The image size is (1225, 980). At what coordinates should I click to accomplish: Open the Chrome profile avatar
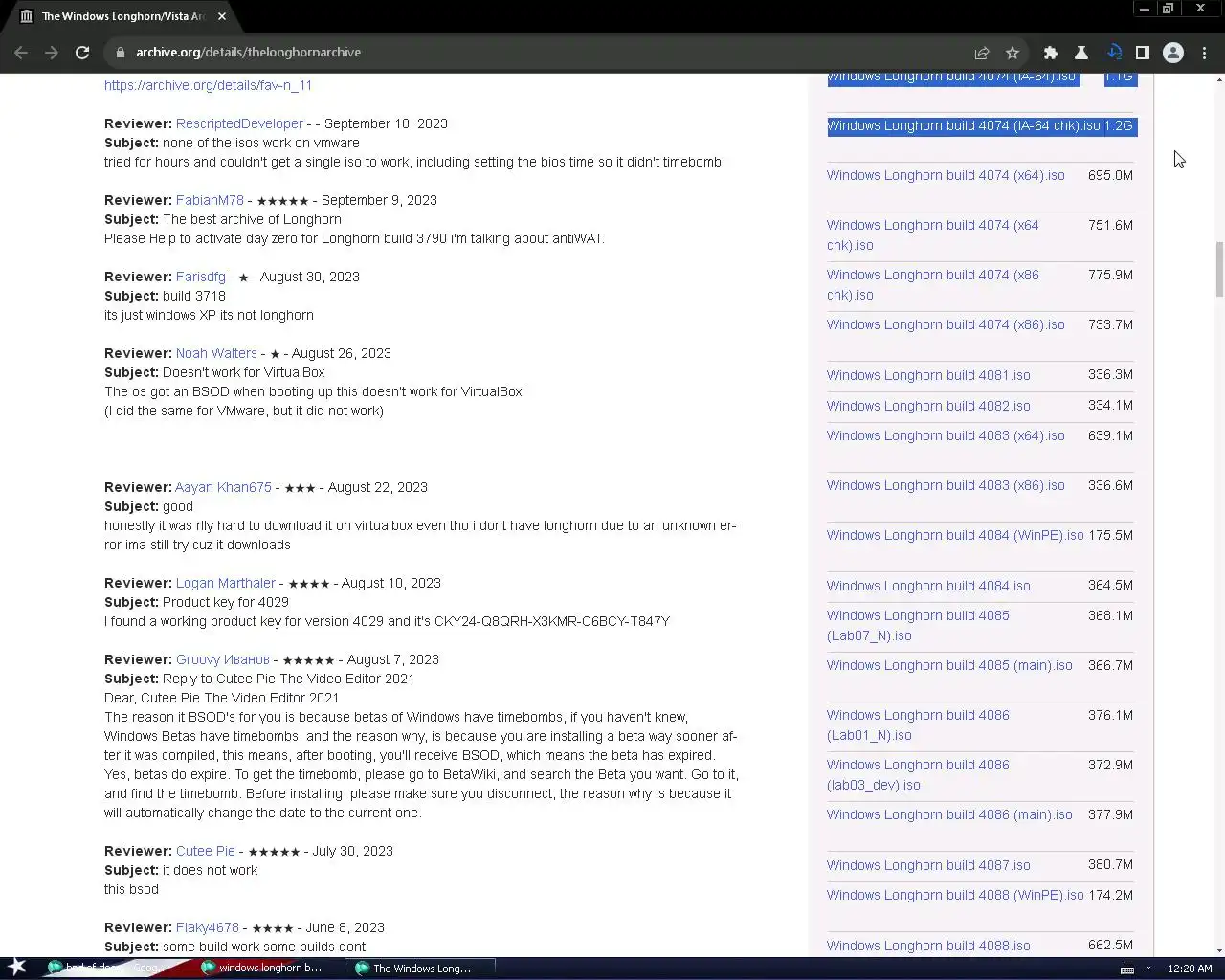pos(1173,53)
